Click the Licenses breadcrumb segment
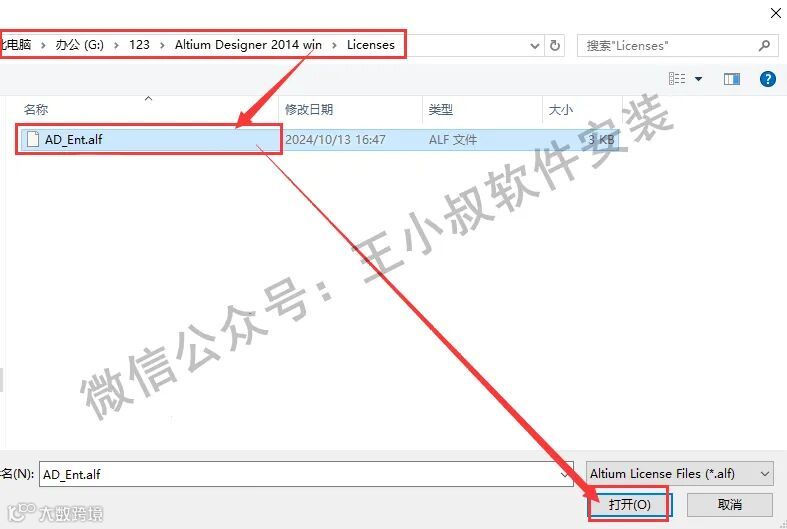Viewport: 787px width, 529px height. pyautogui.click(x=370, y=45)
